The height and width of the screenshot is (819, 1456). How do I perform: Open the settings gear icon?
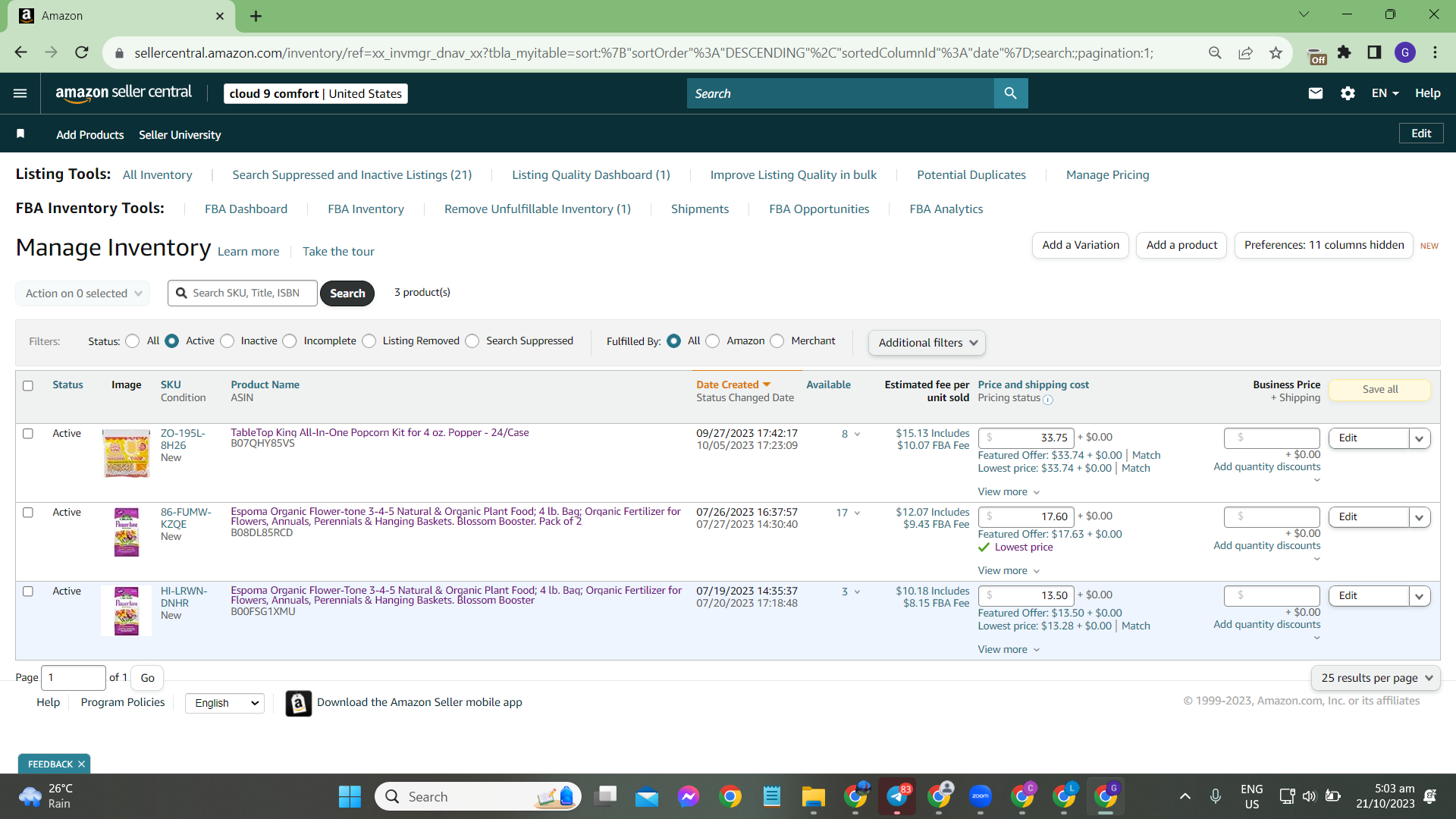coord(1348,93)
